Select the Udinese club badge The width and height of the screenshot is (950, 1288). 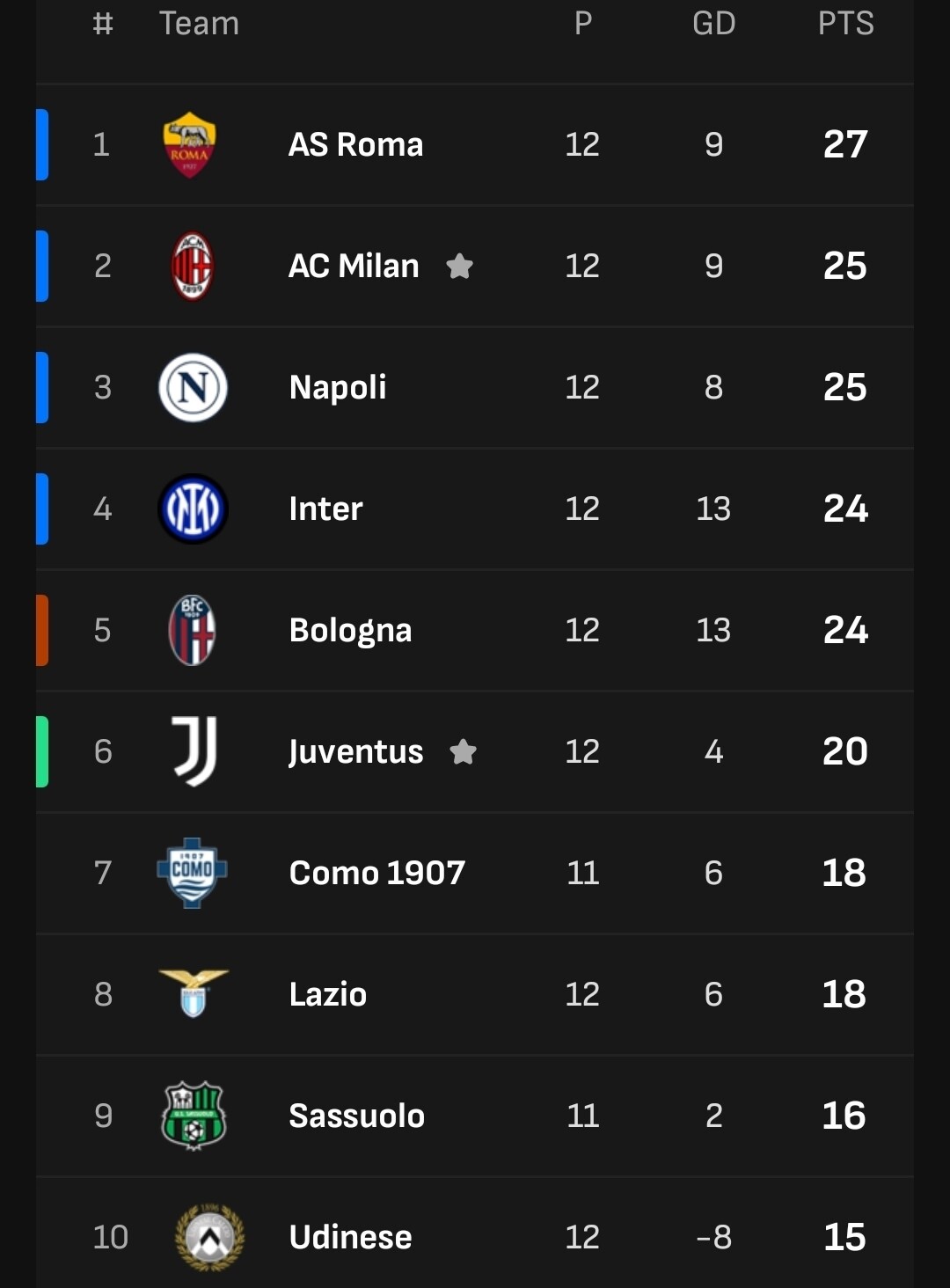coord(209,1237)
